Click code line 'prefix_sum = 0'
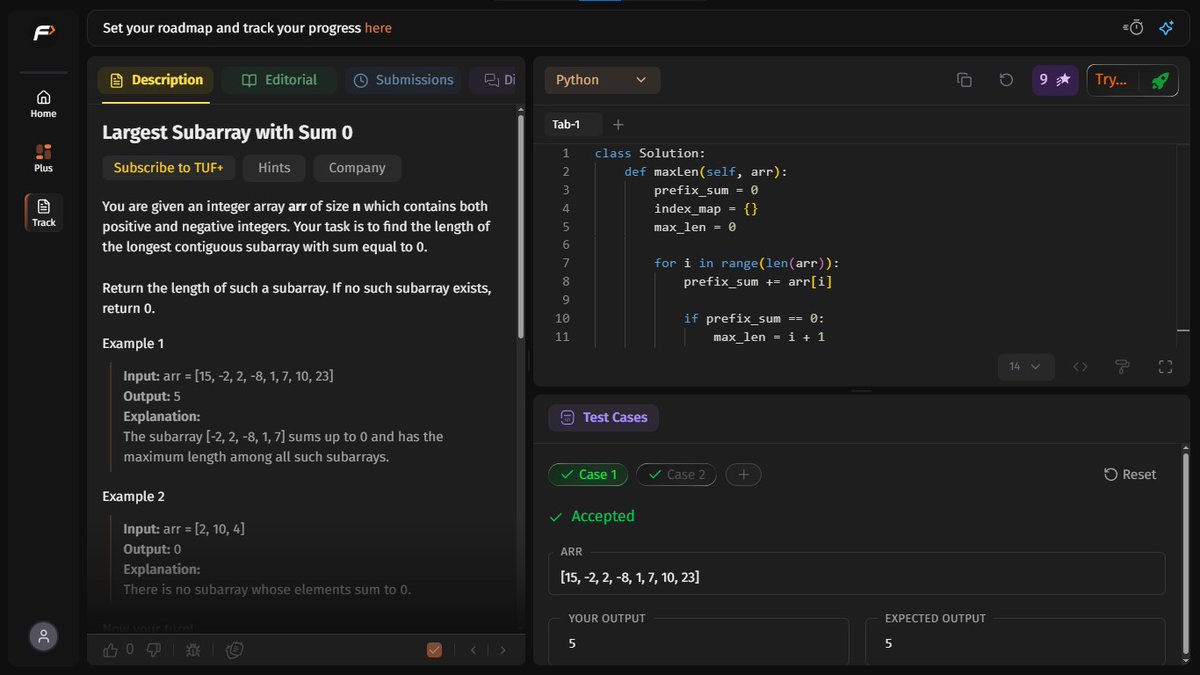This screenshot has width=1200, height=675. point(706,190)
